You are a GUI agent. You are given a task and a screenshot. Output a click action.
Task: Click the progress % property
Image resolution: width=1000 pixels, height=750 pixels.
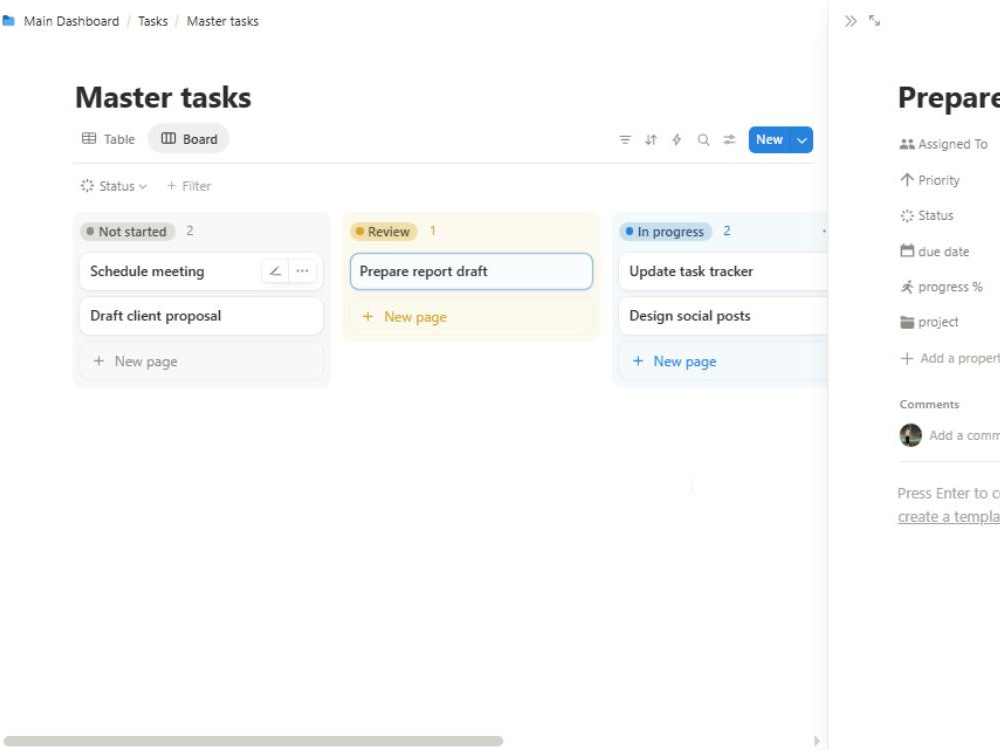coord(941,287)
